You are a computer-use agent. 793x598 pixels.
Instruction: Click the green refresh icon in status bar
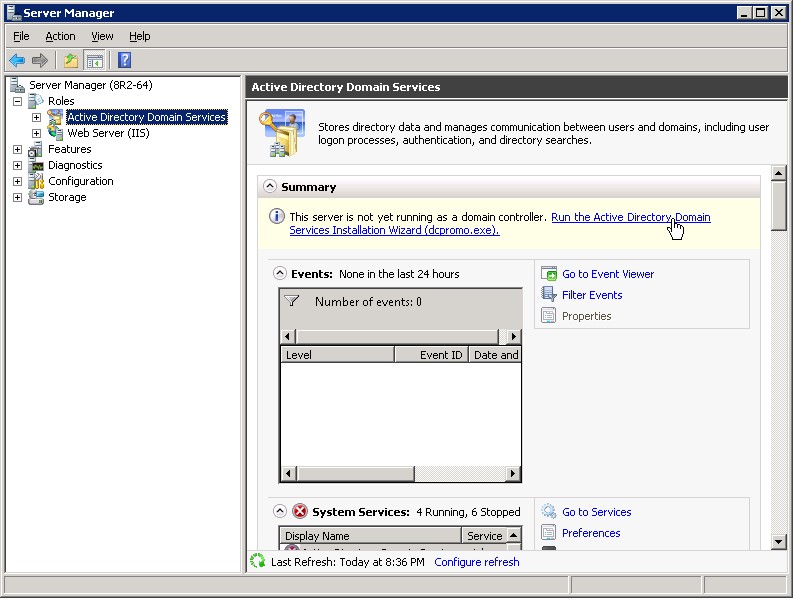[x=258, y=562]
